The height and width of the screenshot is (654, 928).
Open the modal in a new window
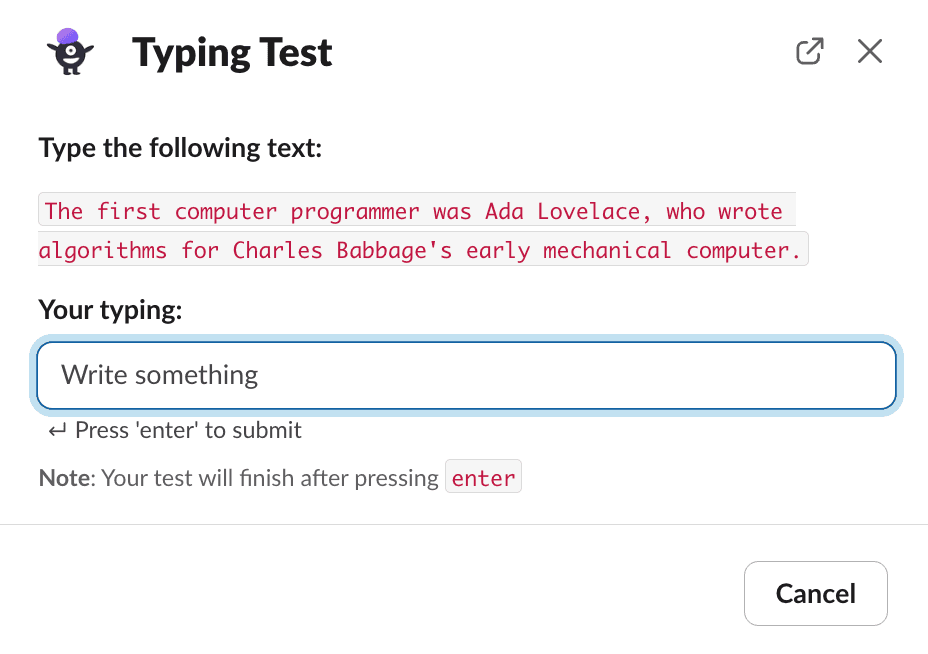810,51
